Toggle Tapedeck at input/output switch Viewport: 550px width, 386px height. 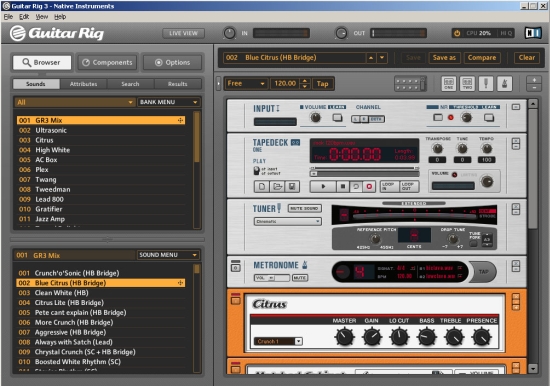click(x=257, y=171)
